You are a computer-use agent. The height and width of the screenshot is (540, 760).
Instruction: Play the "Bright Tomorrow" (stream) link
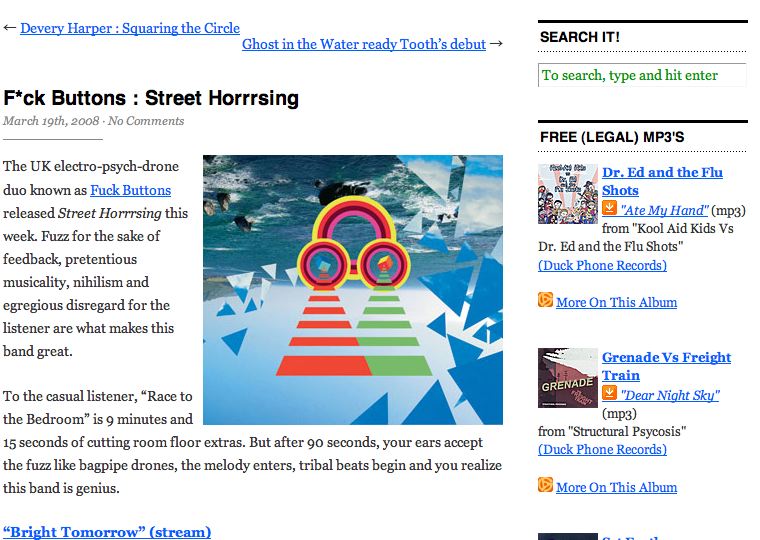click(107, 531)
